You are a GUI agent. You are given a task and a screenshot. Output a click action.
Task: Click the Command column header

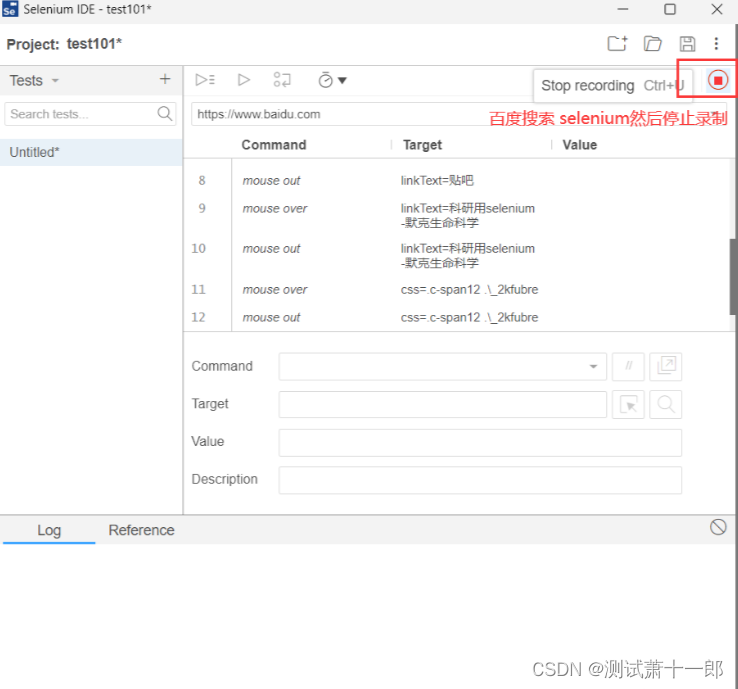(274, 144)
